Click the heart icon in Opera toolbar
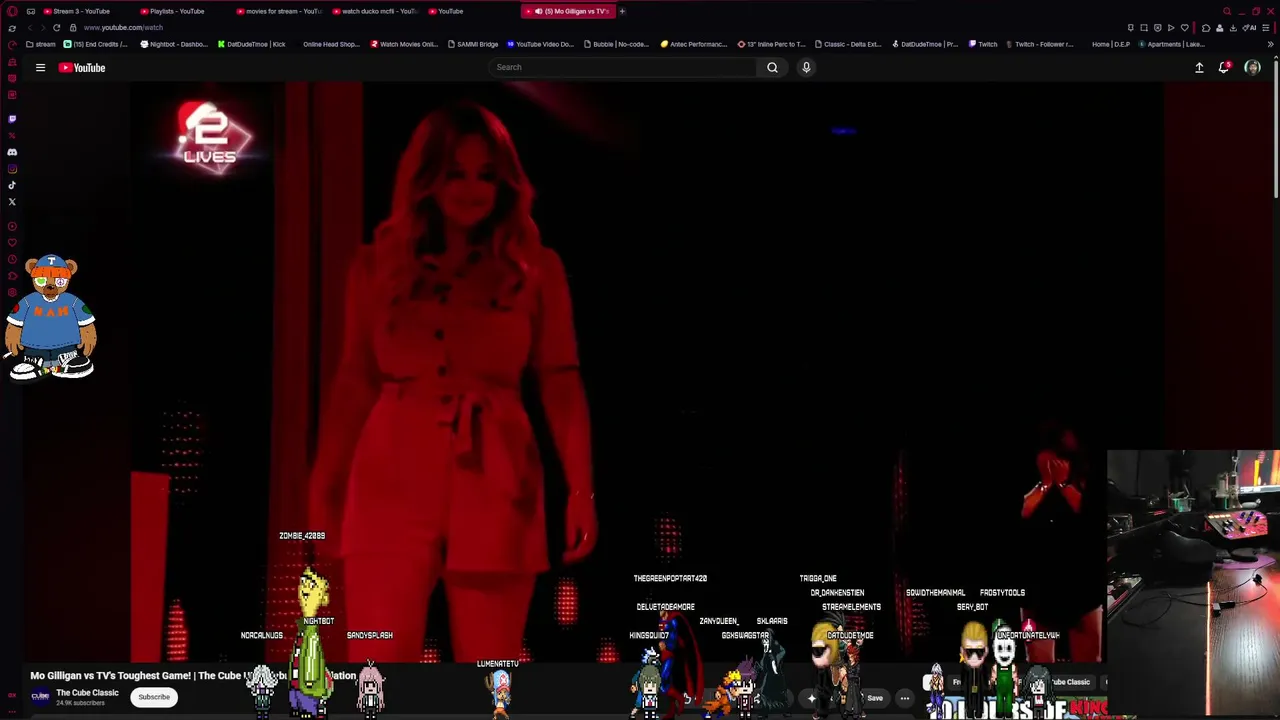This screenshot has height=720, width=1280. coord(1185,28)
